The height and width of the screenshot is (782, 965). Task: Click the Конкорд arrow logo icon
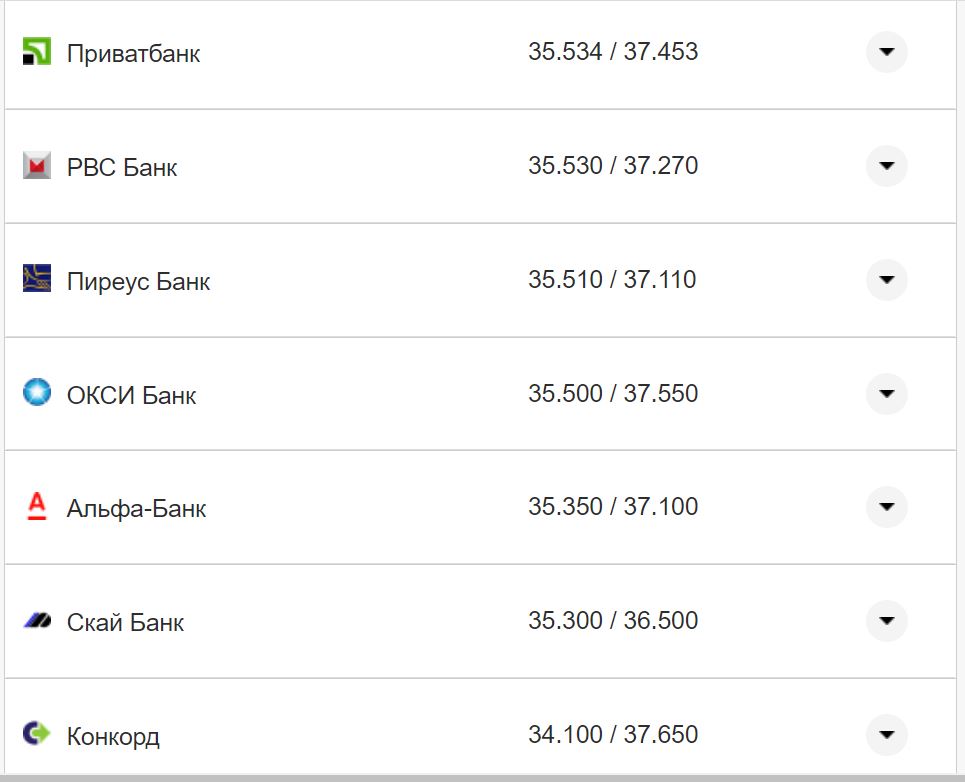[36, 734]
